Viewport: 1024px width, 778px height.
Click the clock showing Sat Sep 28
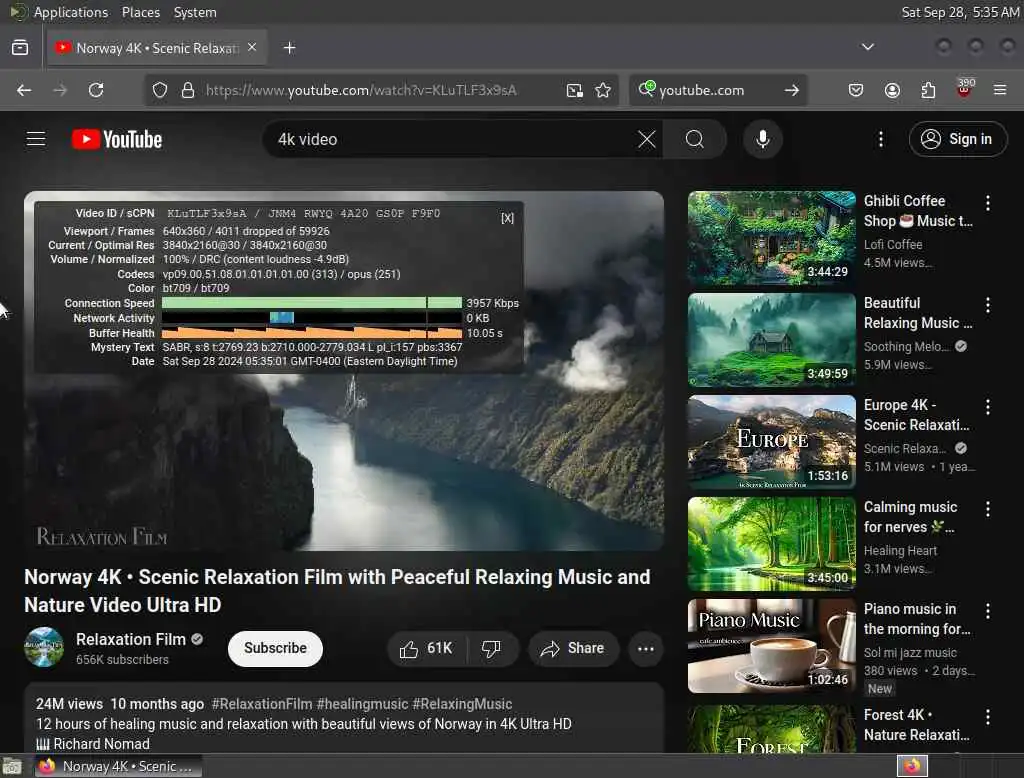tap(960, 12)
